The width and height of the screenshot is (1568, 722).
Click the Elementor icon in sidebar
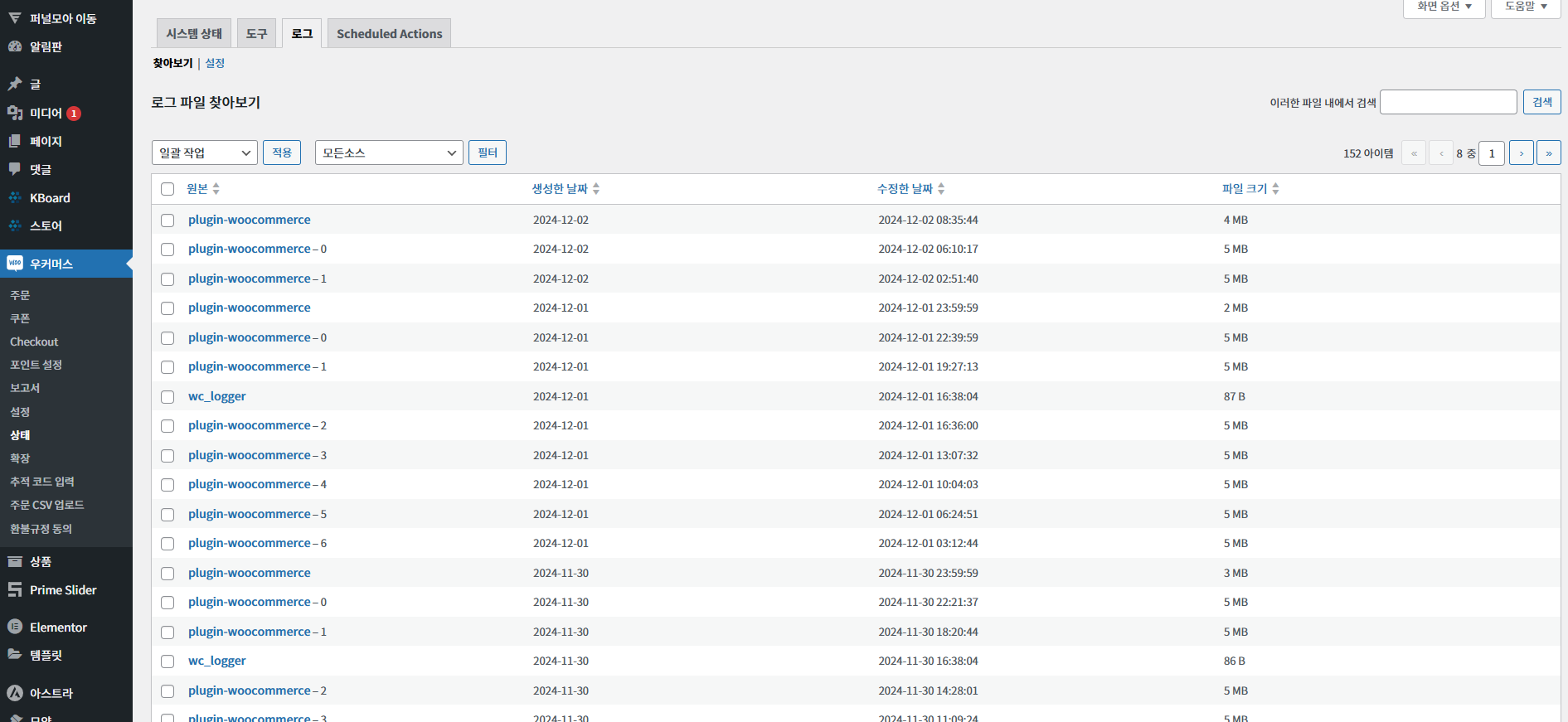[x=15, y=627]
